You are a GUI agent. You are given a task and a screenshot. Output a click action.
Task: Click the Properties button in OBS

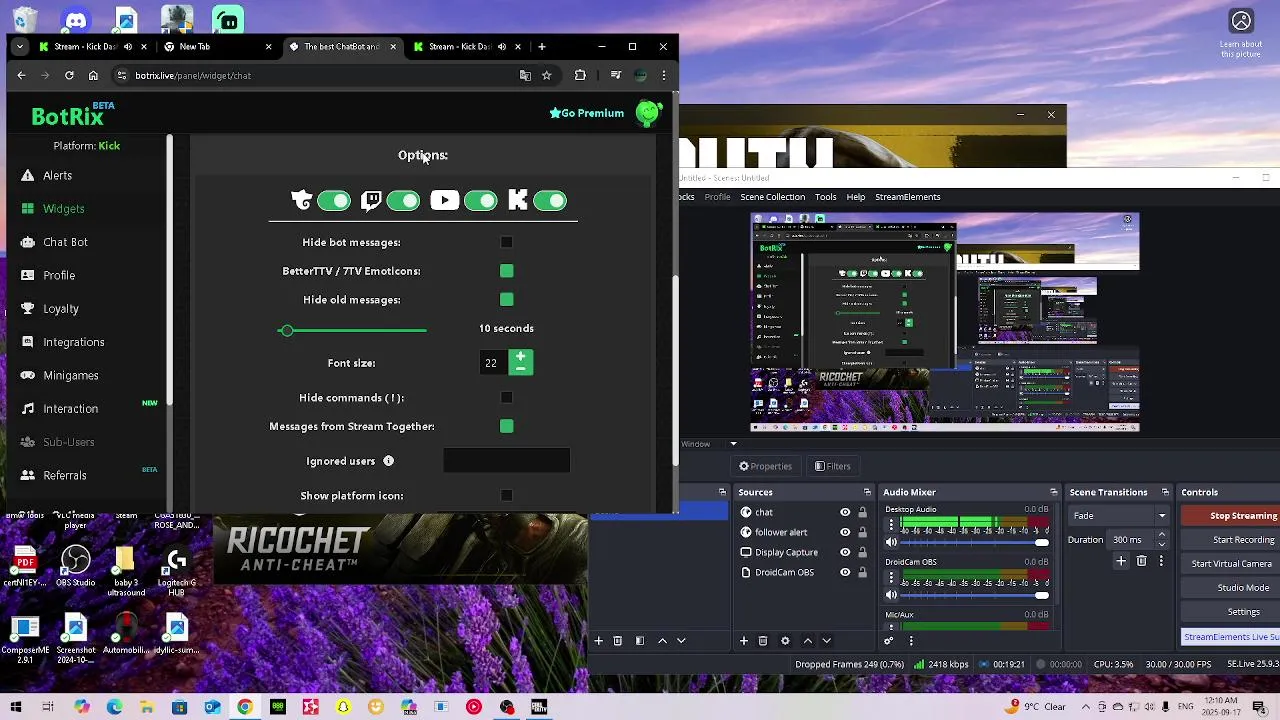tap(765, 466)
